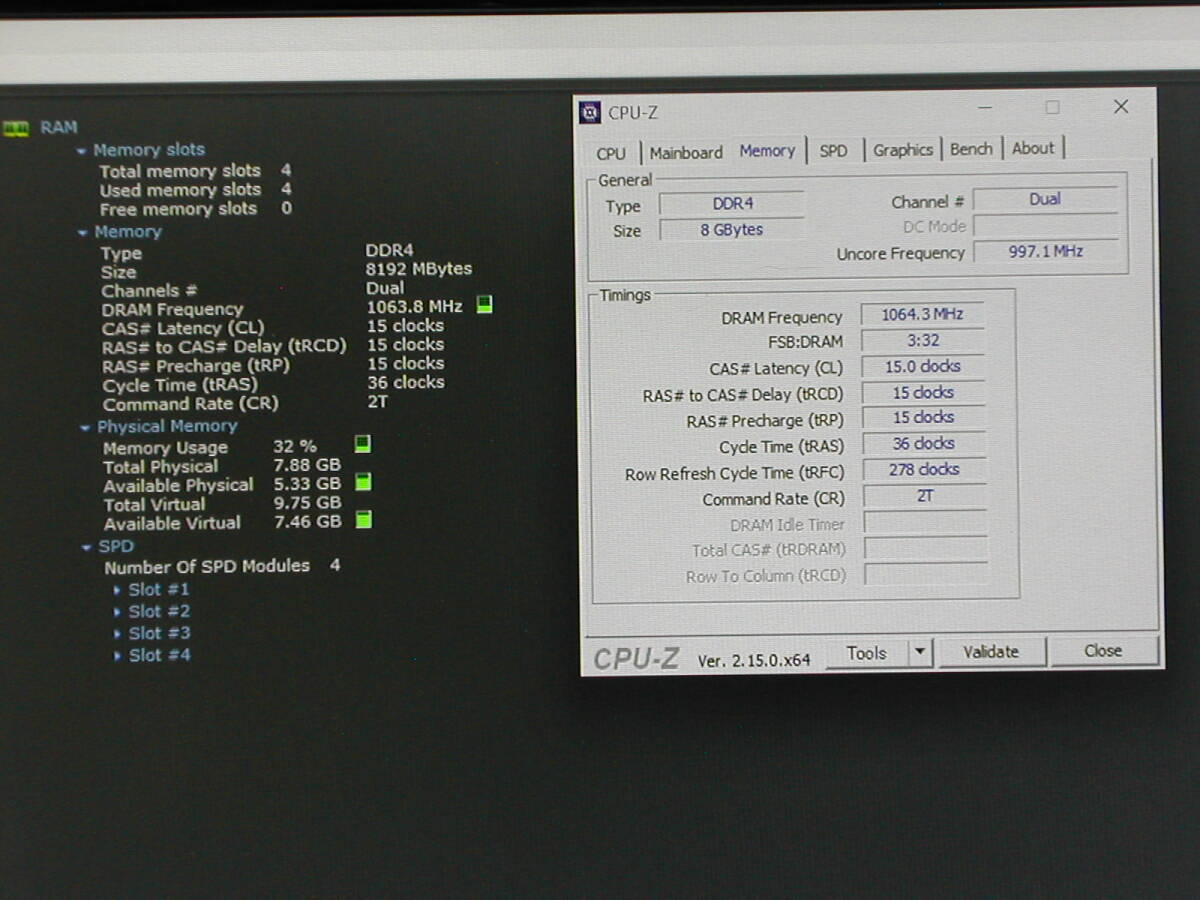Click the RAM memory stick icon
The height and width of the screenshot is (900, 1200).
point(16,128)
